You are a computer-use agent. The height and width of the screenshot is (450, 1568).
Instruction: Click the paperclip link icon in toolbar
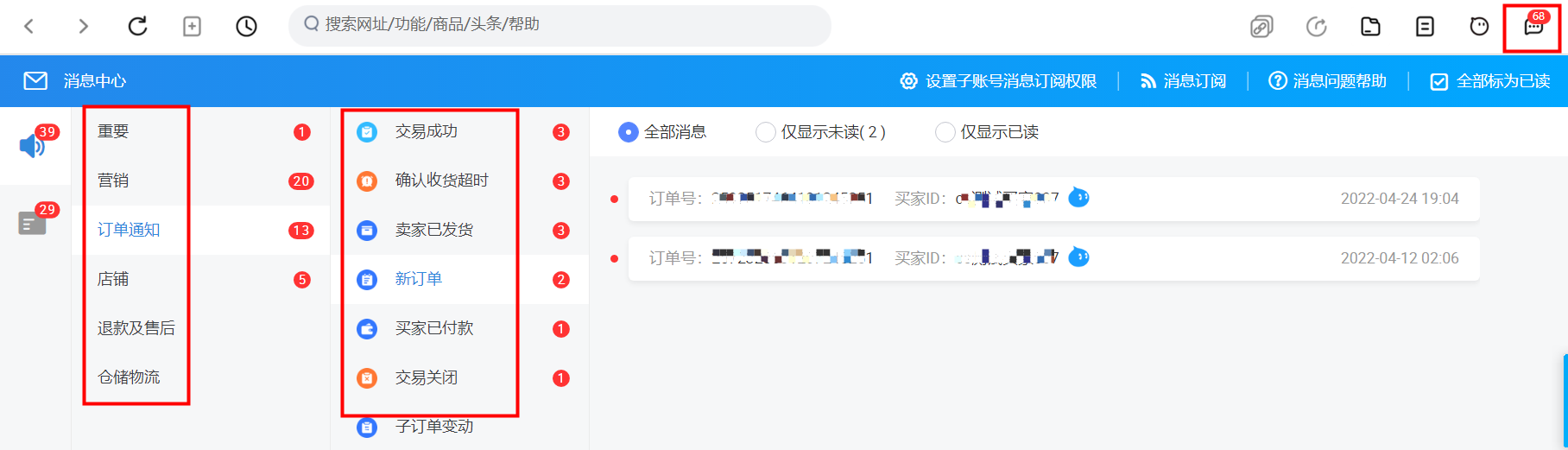pos(1261,27)
